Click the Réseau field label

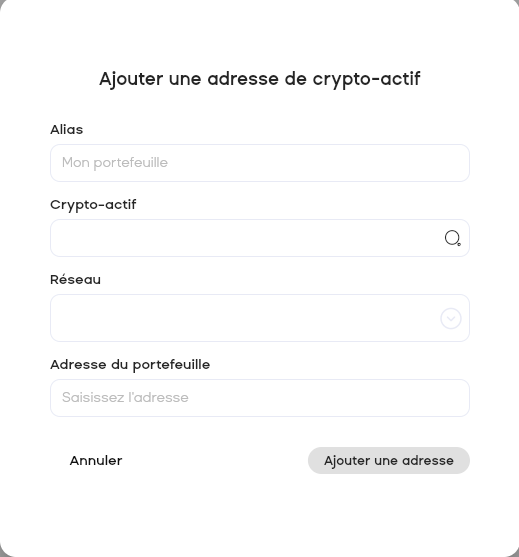pyautogui.click(x=75, y=280)
